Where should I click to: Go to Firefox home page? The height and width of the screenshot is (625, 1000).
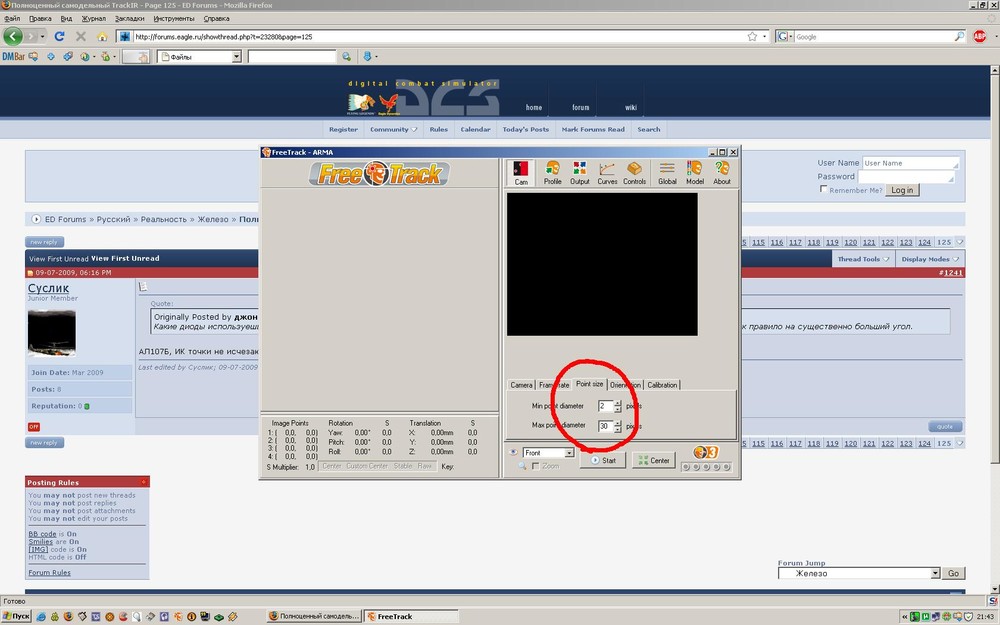tap(102, 36)
